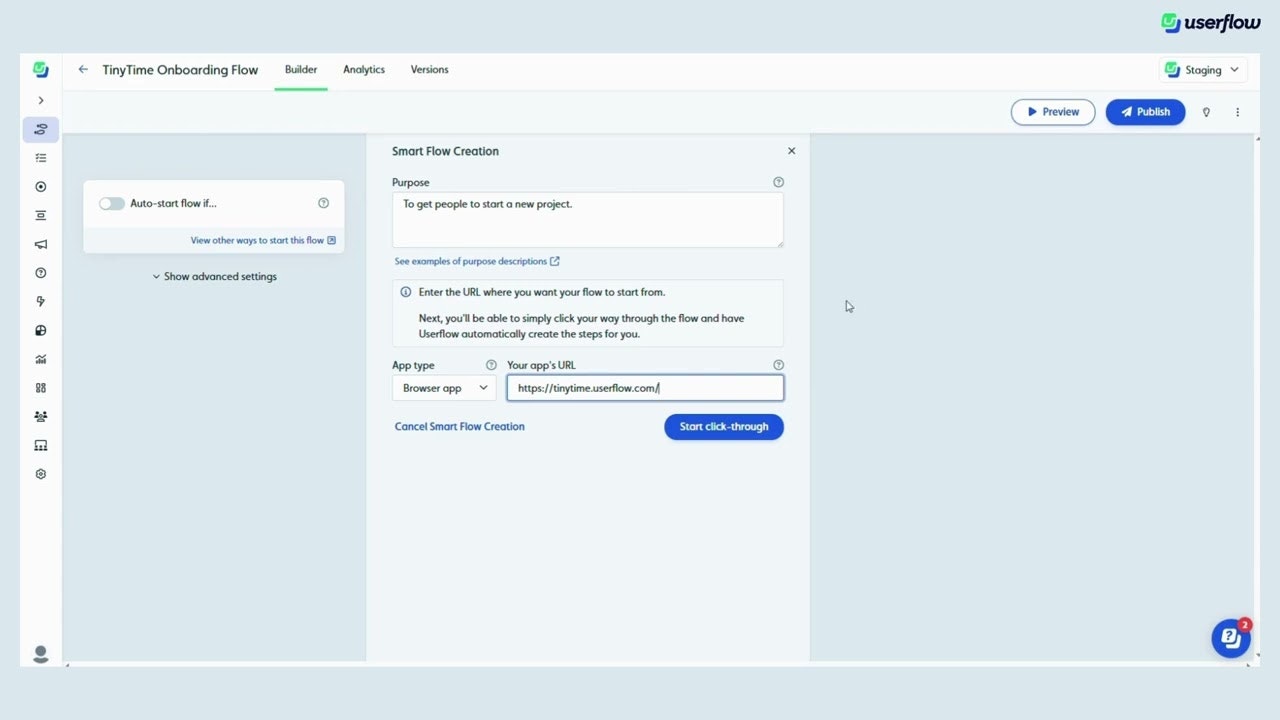Open the Banners icon in the sidebar
This screenshot has height=720, width=1280.
point(41,215)
